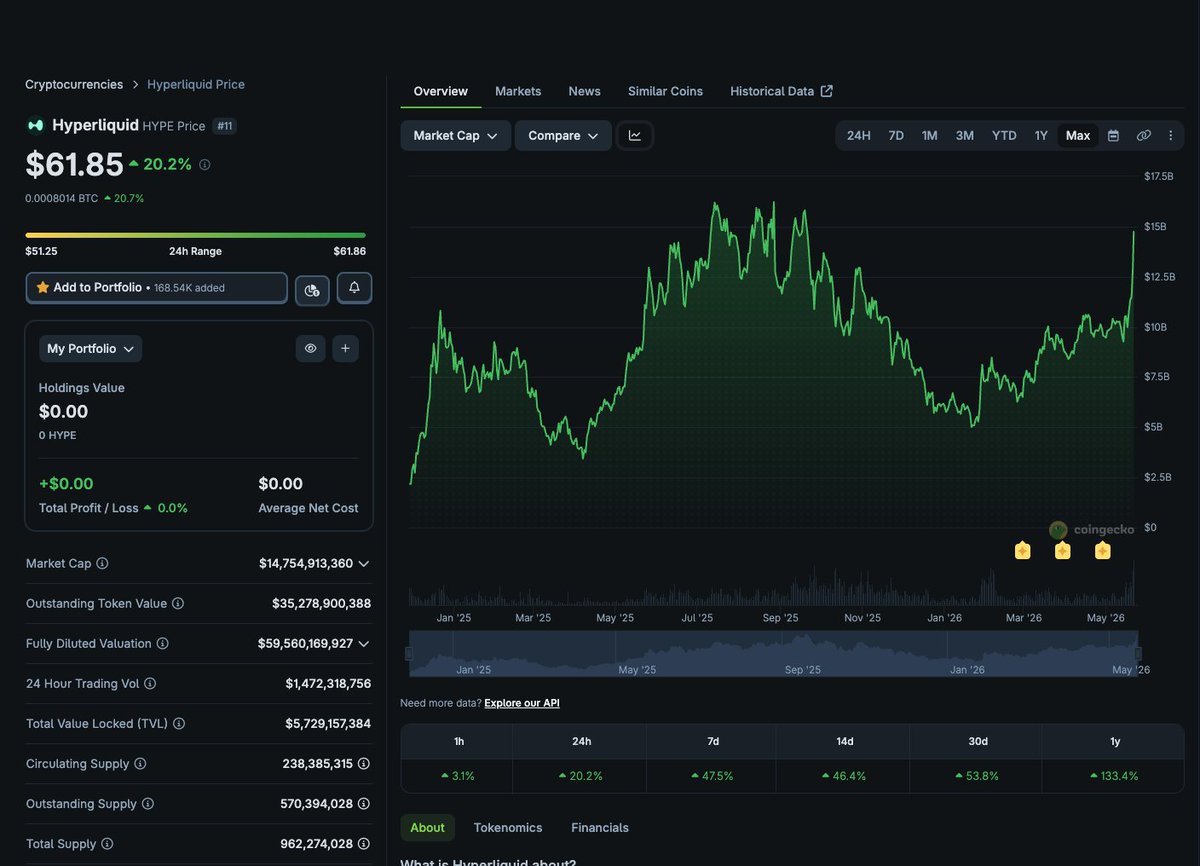Open the chart three-dot more menu
The image size is (1200, 866).
coord(1170,136)
